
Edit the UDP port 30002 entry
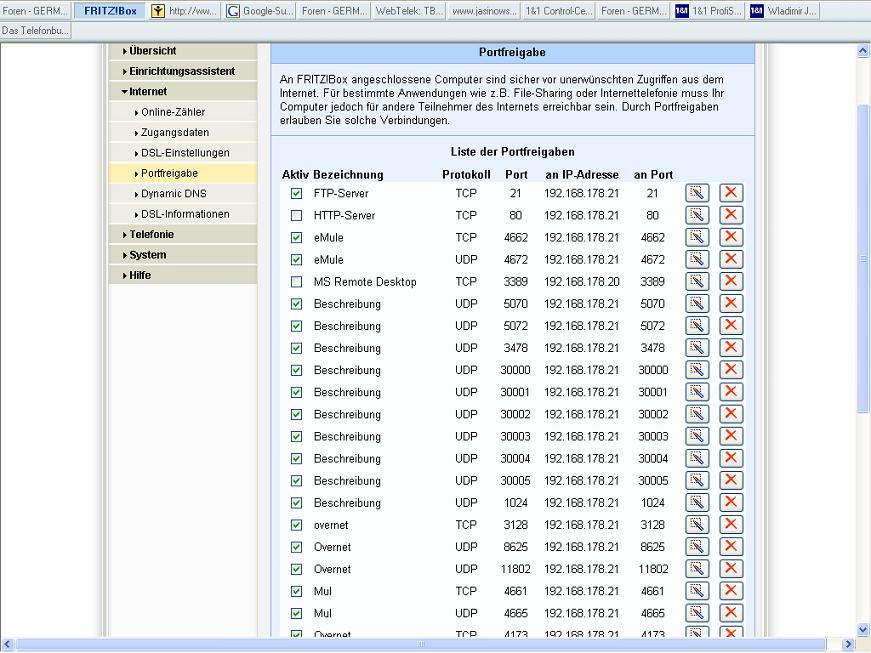[x=697, y=414]
